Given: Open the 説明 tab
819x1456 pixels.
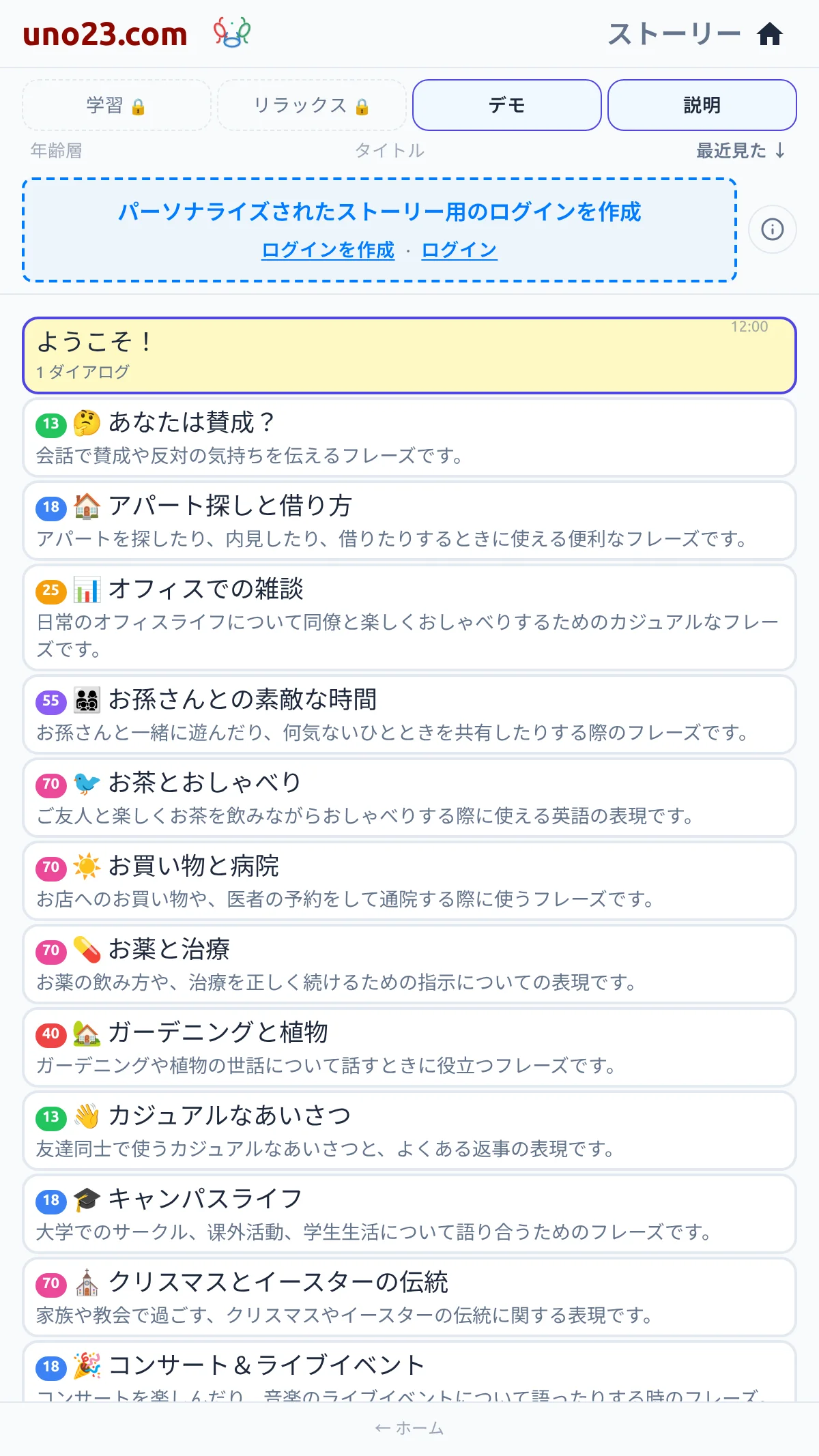Looking at the screenshot, I should point(702,105).
